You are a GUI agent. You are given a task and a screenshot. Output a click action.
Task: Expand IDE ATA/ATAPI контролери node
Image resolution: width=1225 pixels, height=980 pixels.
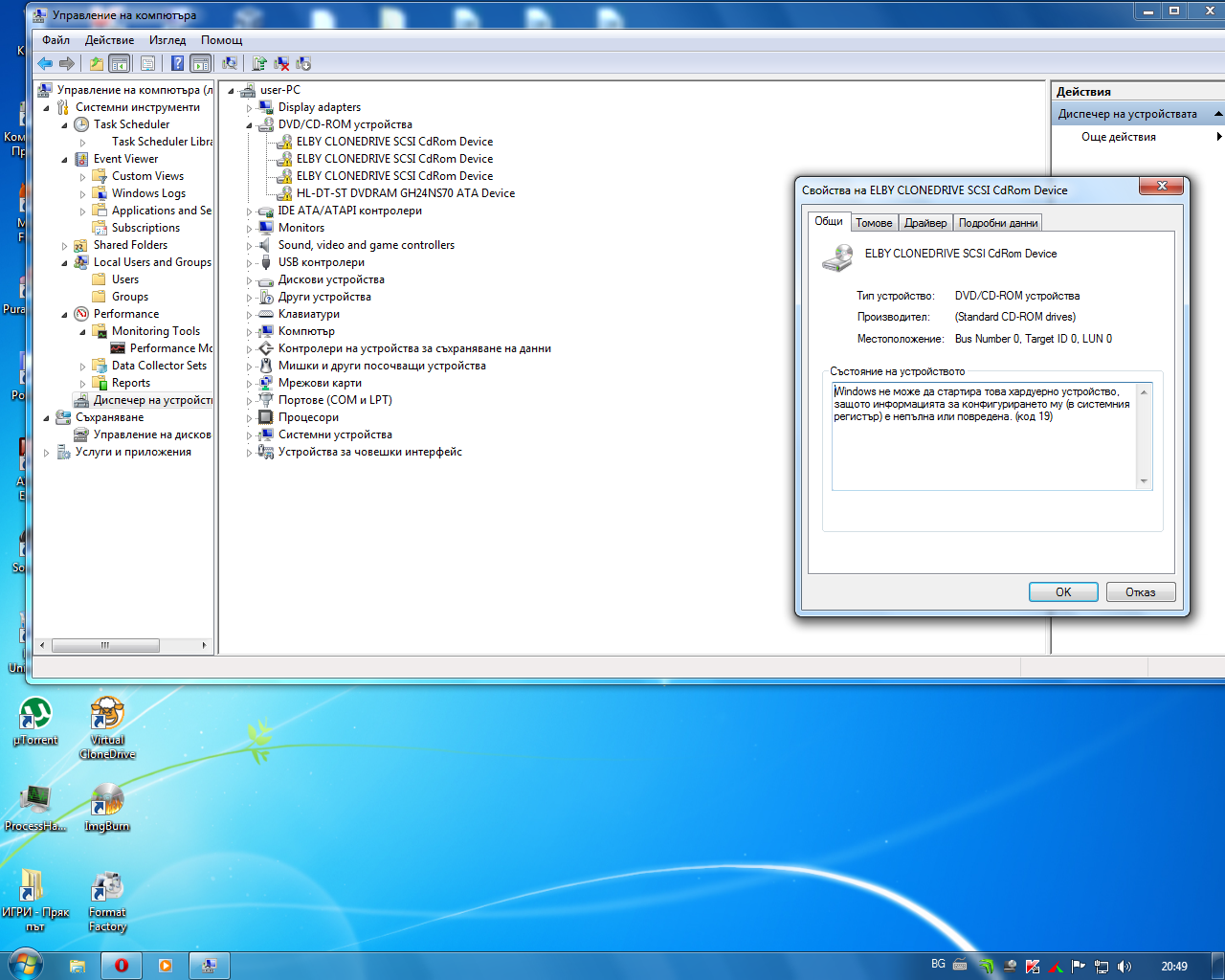click(249, 212)
